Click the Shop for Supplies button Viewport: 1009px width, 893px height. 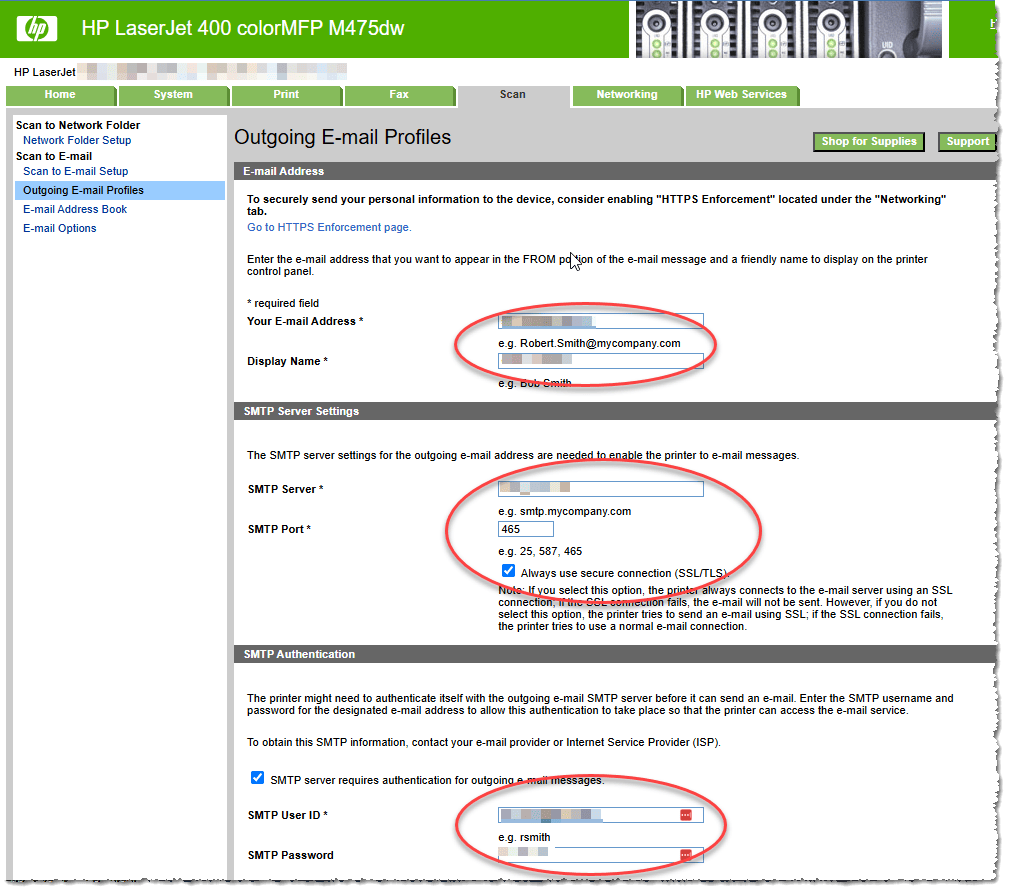tap(868, 141)
